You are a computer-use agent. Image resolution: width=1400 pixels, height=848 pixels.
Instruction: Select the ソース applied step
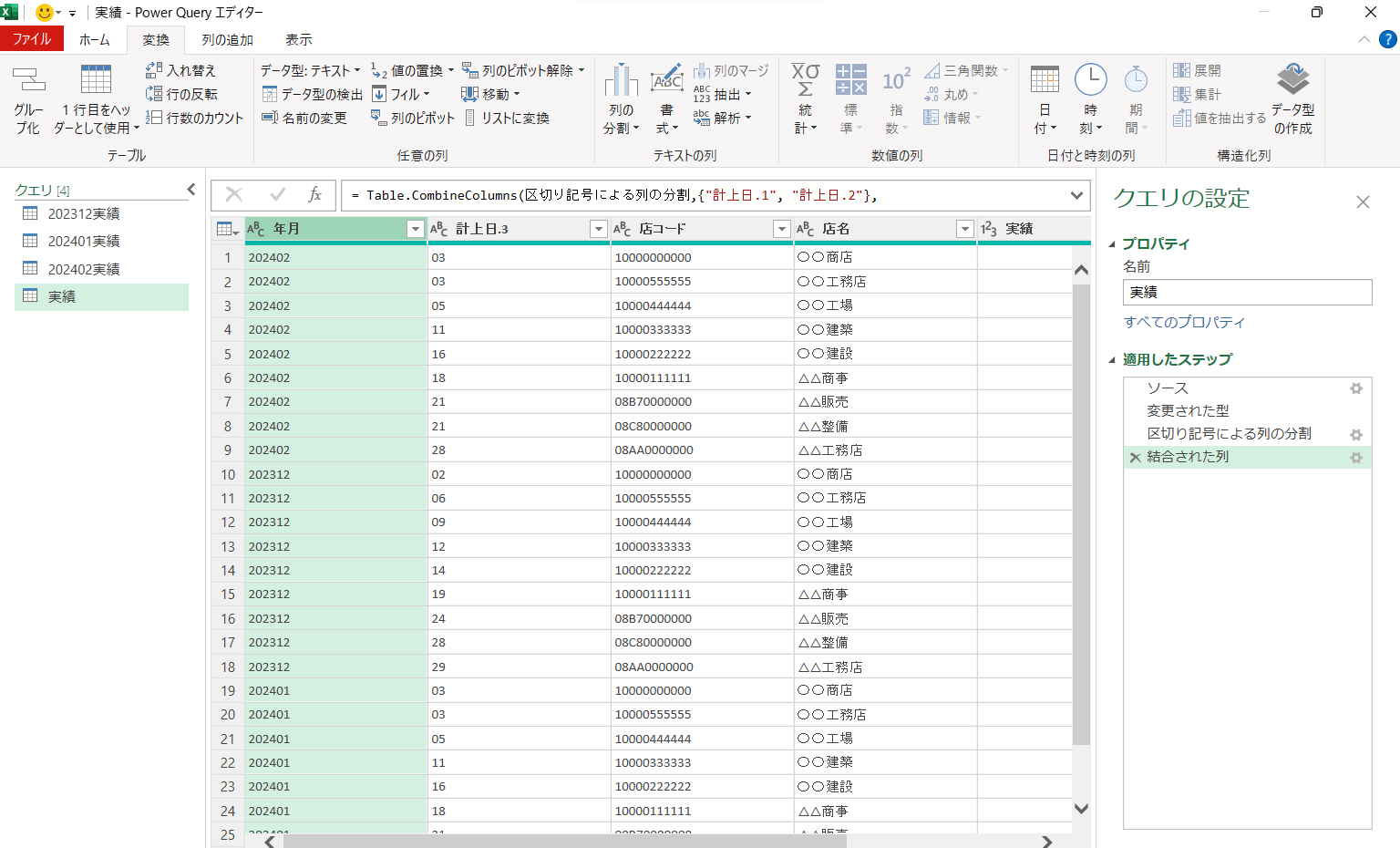click(x=1247, y=388)
